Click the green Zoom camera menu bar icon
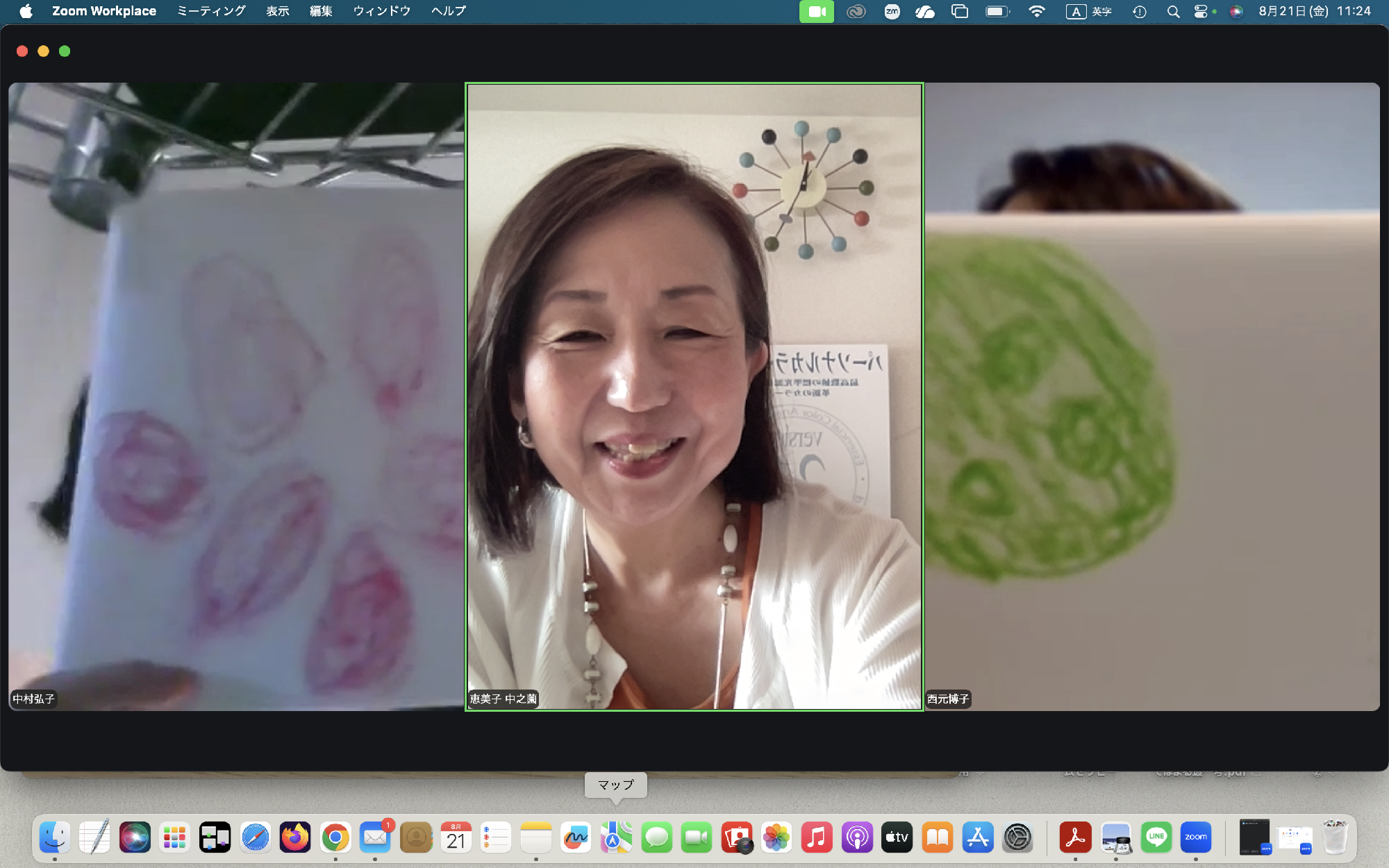Screen dimensions: 1389x868 (817, 11)
